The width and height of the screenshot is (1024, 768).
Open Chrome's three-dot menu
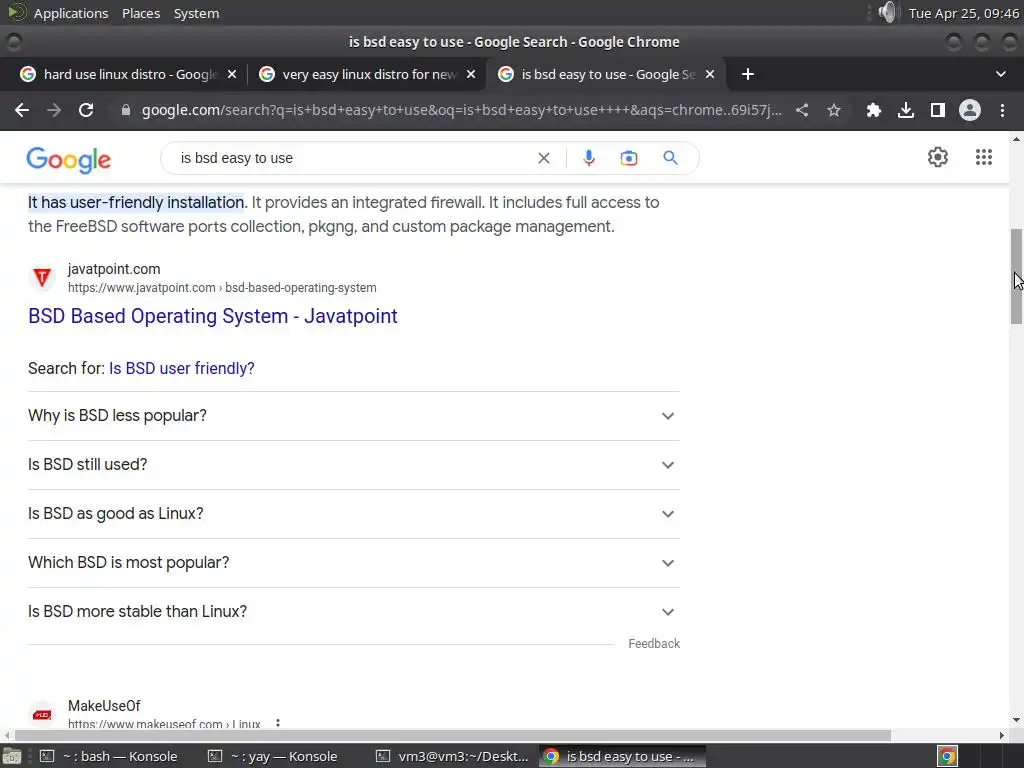pos(1002,110)
